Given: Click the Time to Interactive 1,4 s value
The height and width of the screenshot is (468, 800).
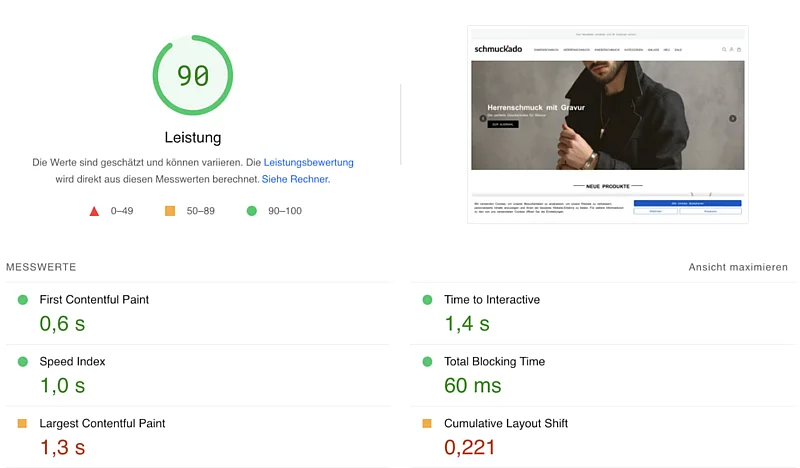Looking at the screenshot, I should pos(466,323).
